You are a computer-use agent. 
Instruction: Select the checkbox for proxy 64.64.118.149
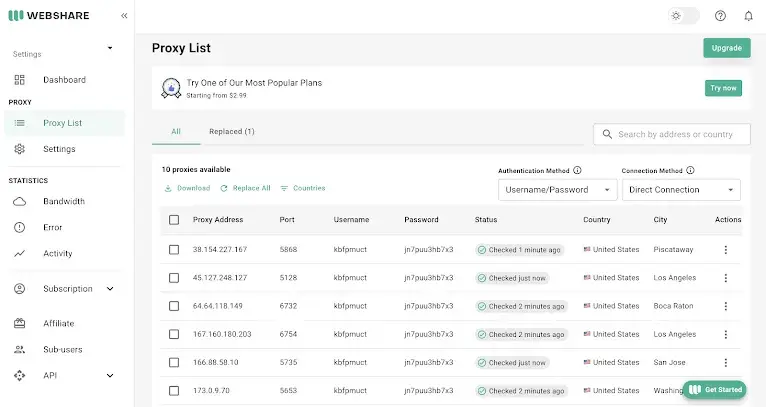pyautogui.click(x=174, y=306)
